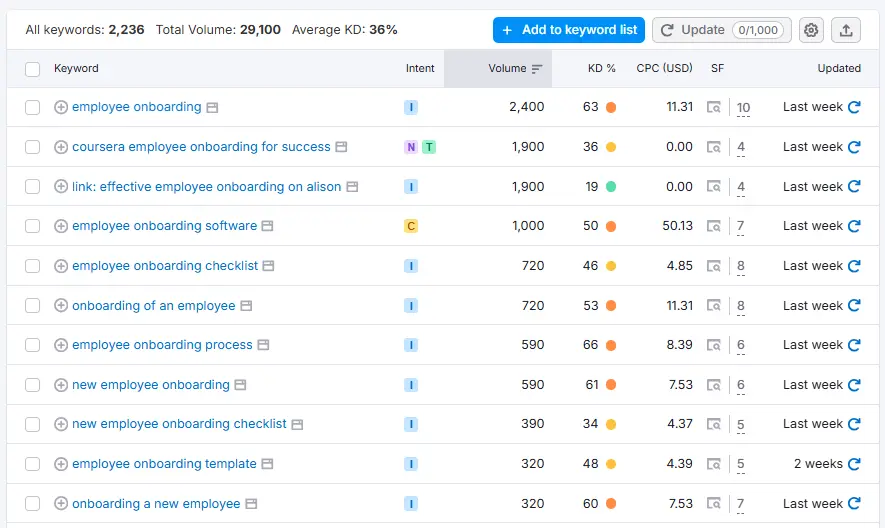Viewport: 885px width, 528px height.
Task: Refresh the 'employee onboarding' keyword row
Action: click(x=854, y=107)
